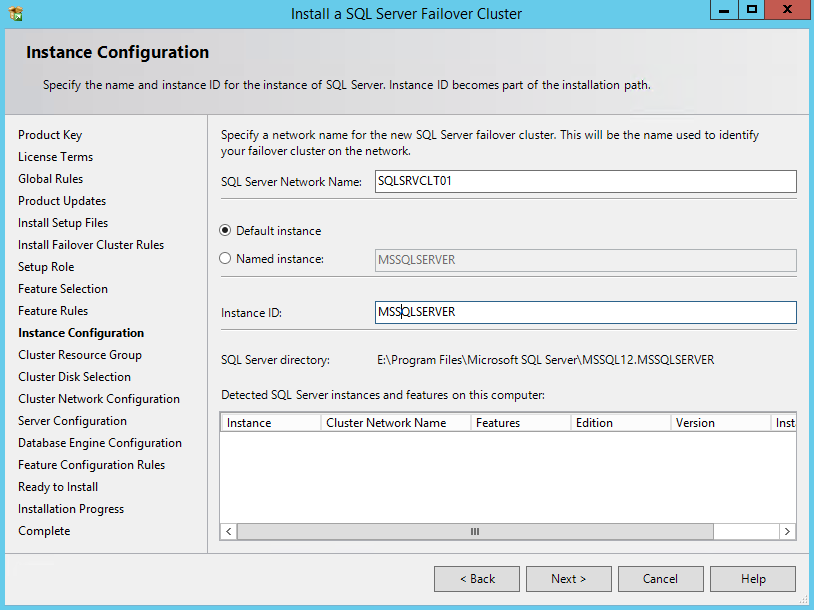Click the horizontal scrollbar left arrow
814x610 pixels.
229,532
